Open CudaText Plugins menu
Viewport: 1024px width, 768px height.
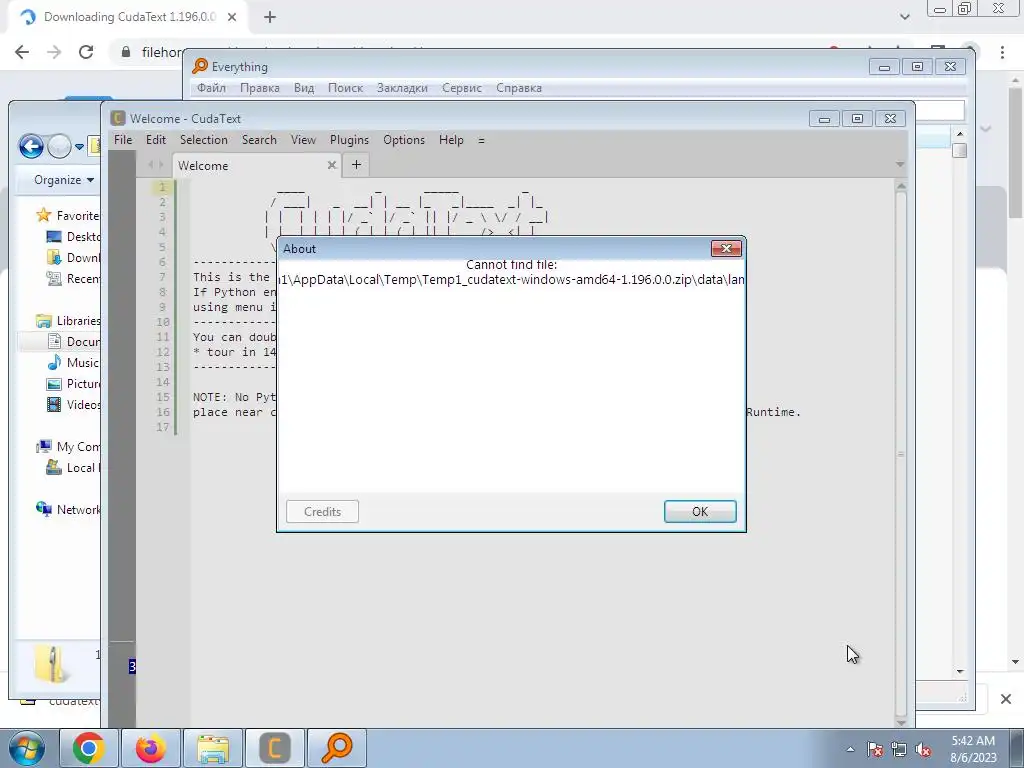(x=349, y=140)
